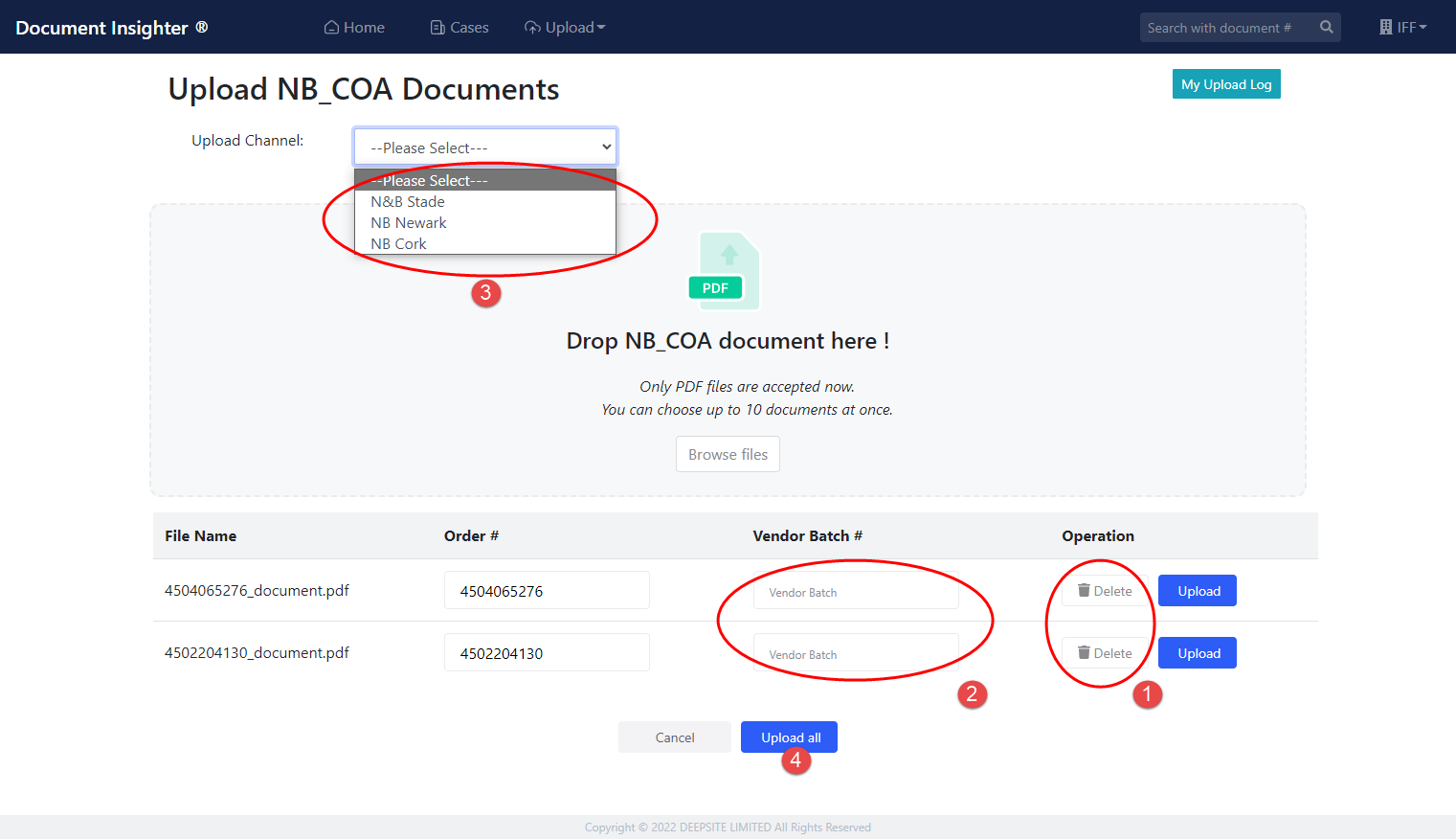Click the Home house icon
Image resolution: width=1456 pixels, height=839 pixels.
[x=331, y=27]
